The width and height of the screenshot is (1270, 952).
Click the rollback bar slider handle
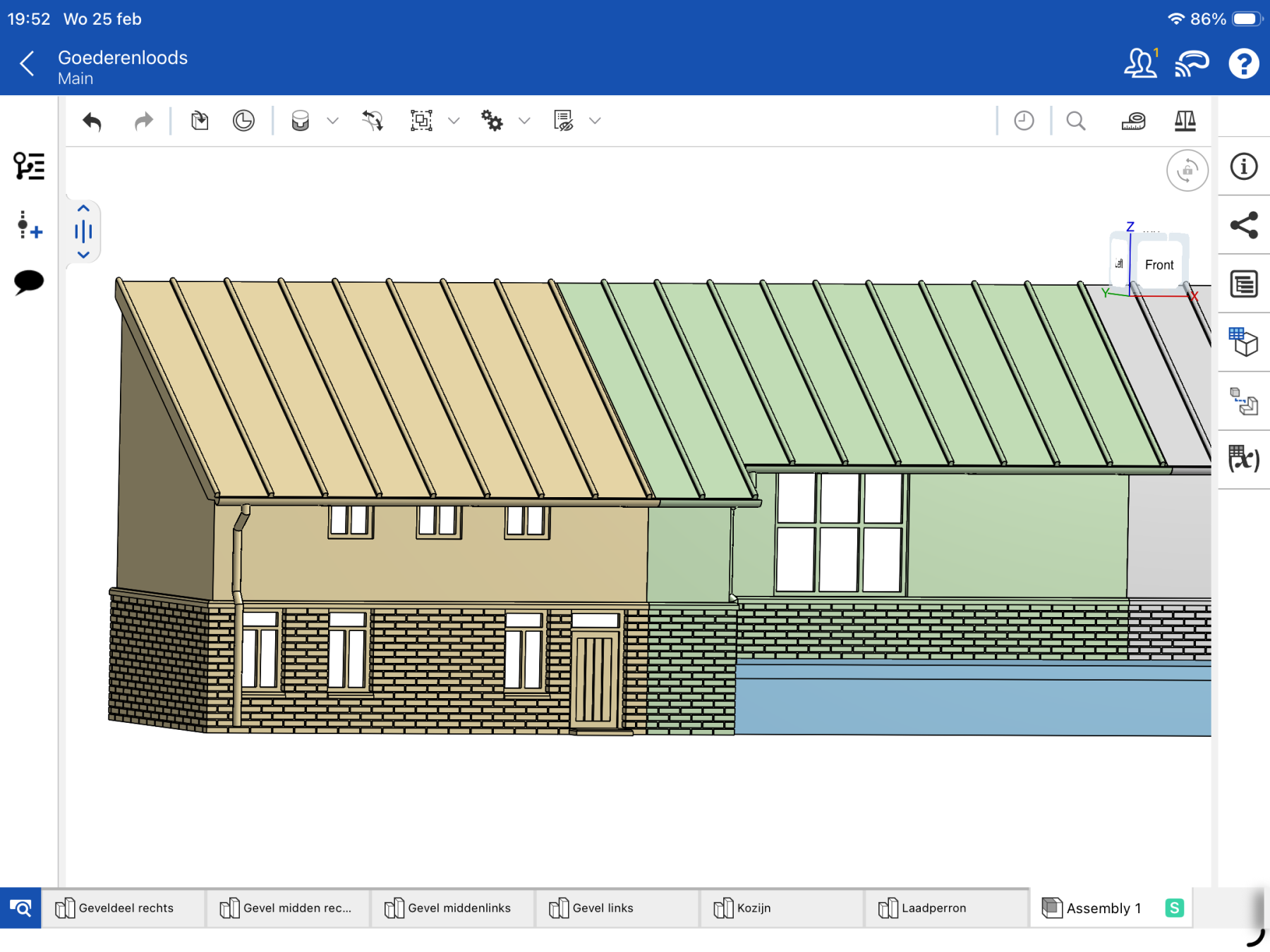pos(83,231)
